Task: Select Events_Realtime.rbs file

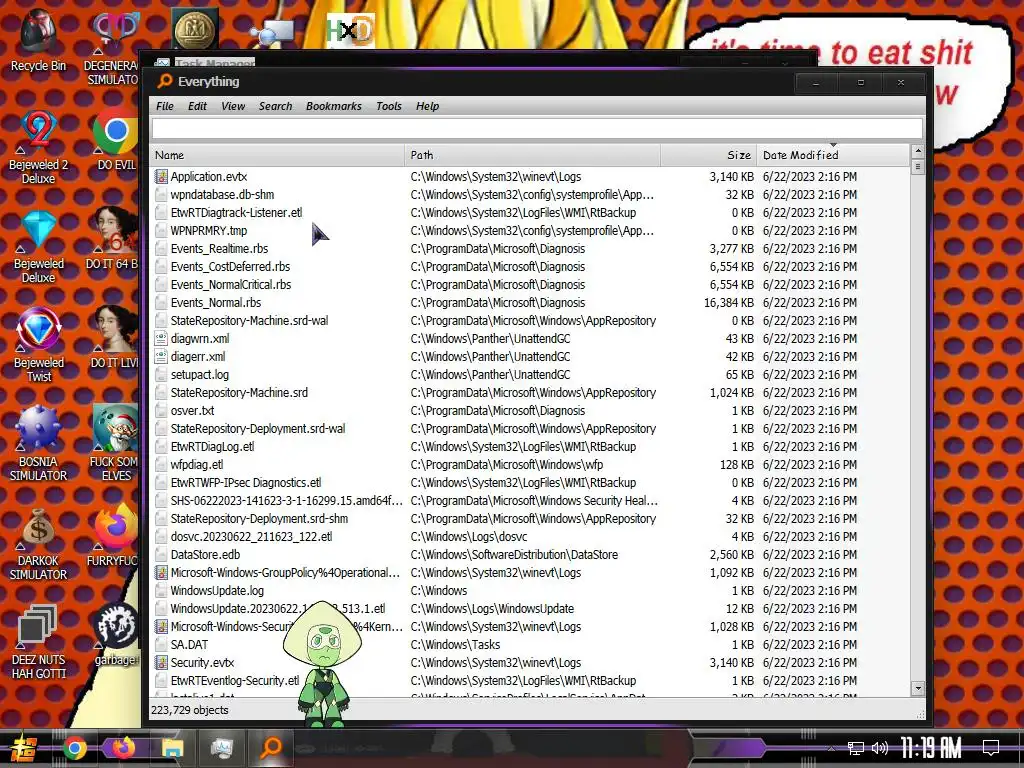Action: tap(529, 248)
